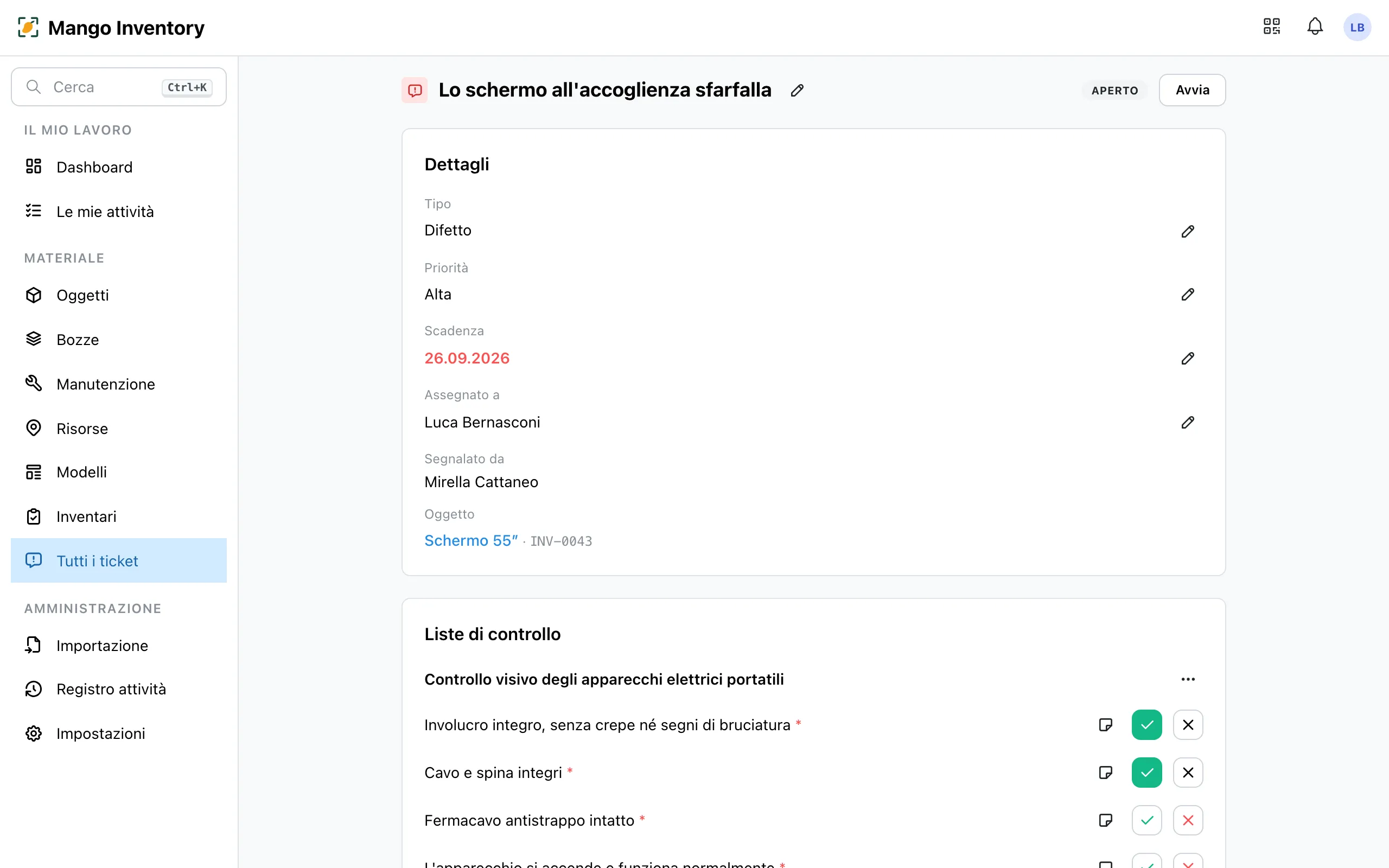Image resolution: width=1389 pixels, height=868 pixels.
Task: Open the notifications bell
Action: coord(1315,27)
